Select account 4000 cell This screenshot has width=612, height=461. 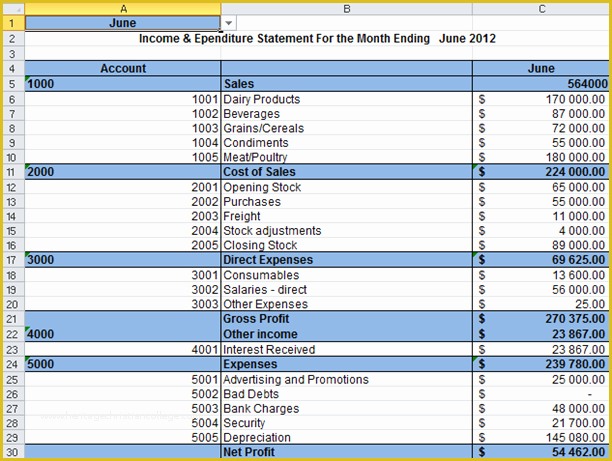pyautogui.click(x=123, y=334)
